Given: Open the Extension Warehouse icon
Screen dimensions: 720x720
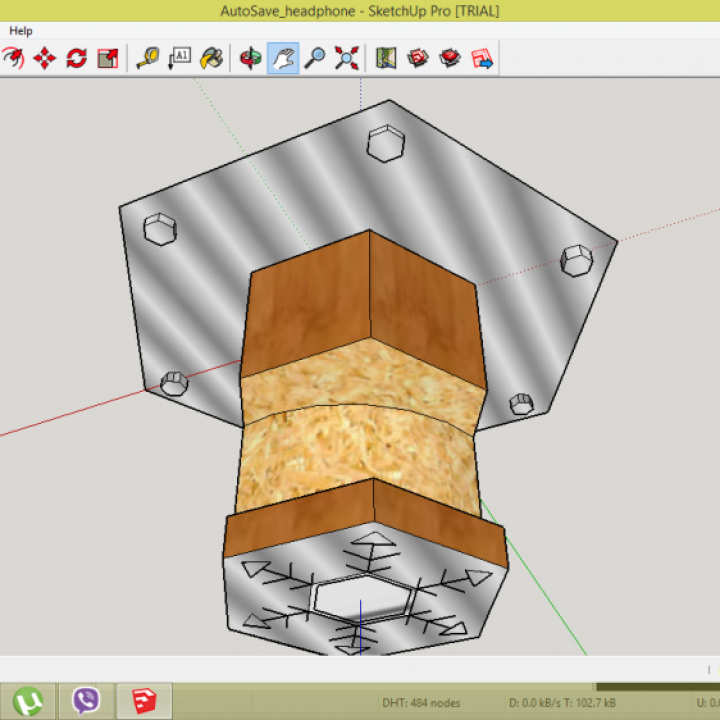Looking at the screenshot, I should [450, 58].
